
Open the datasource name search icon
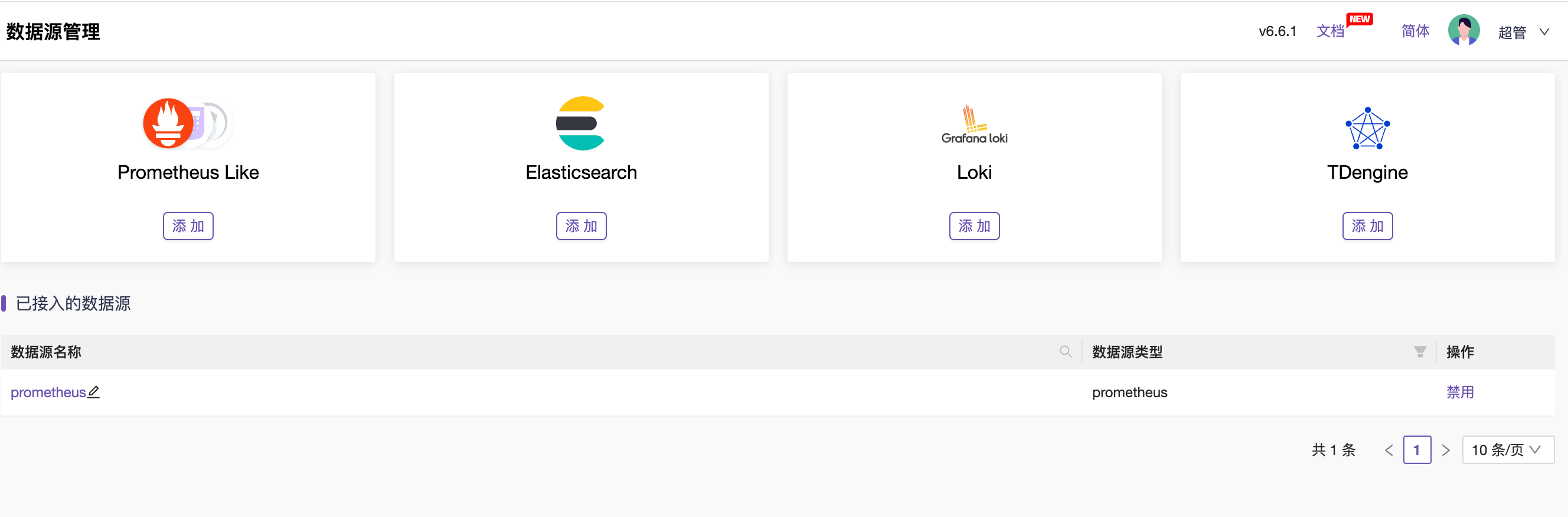1065,352
